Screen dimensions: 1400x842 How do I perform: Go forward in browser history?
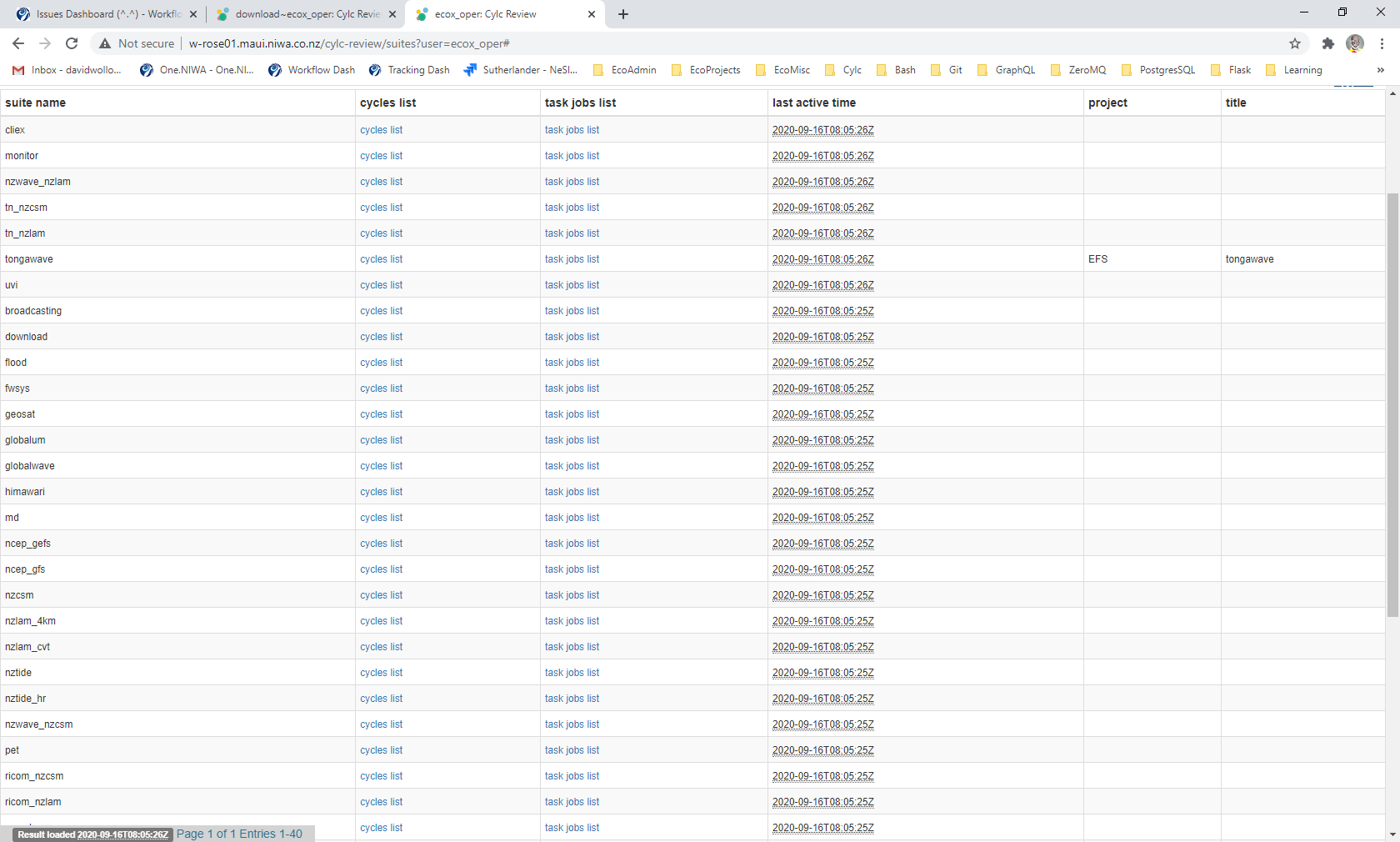coord(45,43)
